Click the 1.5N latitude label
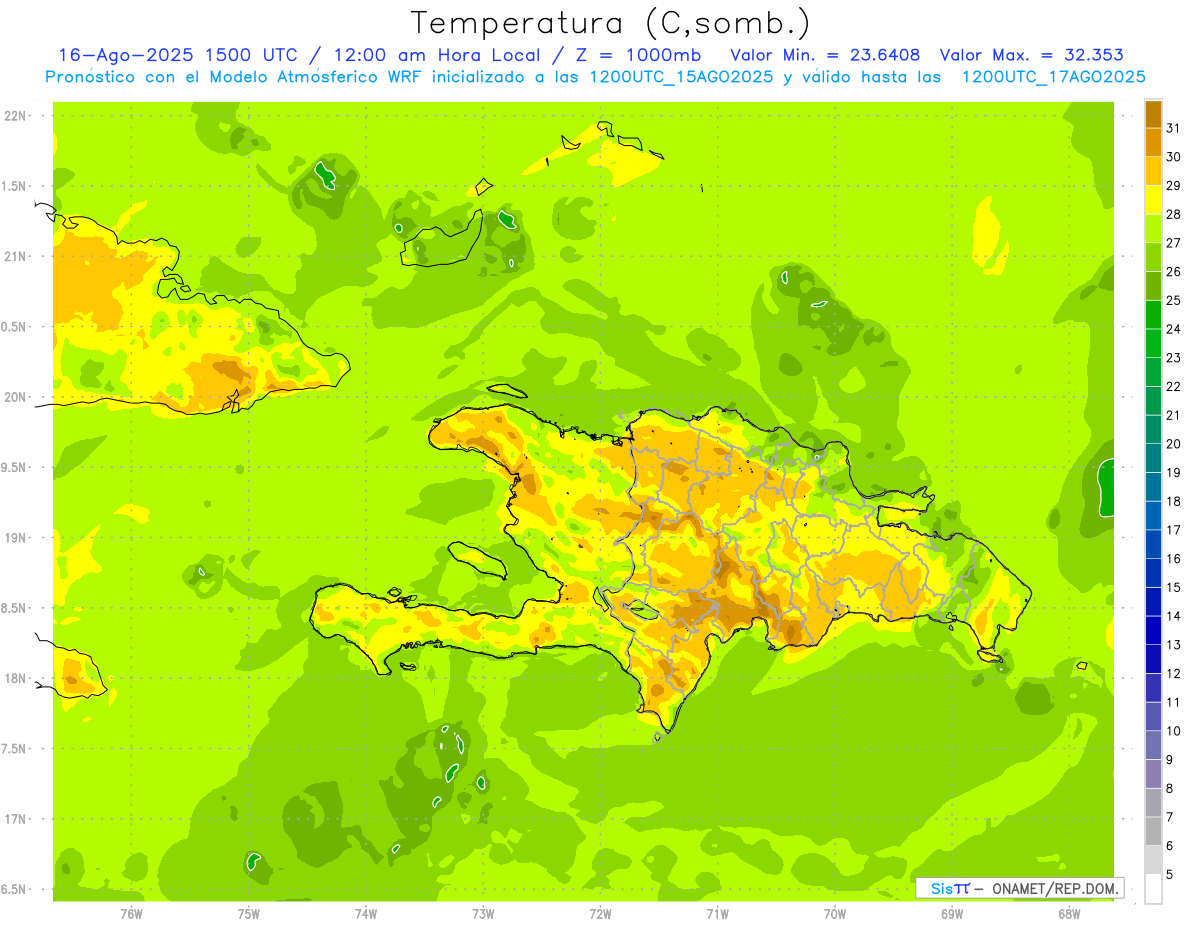This screenshot has width=1200, height=927. click(x=14, y=186)
